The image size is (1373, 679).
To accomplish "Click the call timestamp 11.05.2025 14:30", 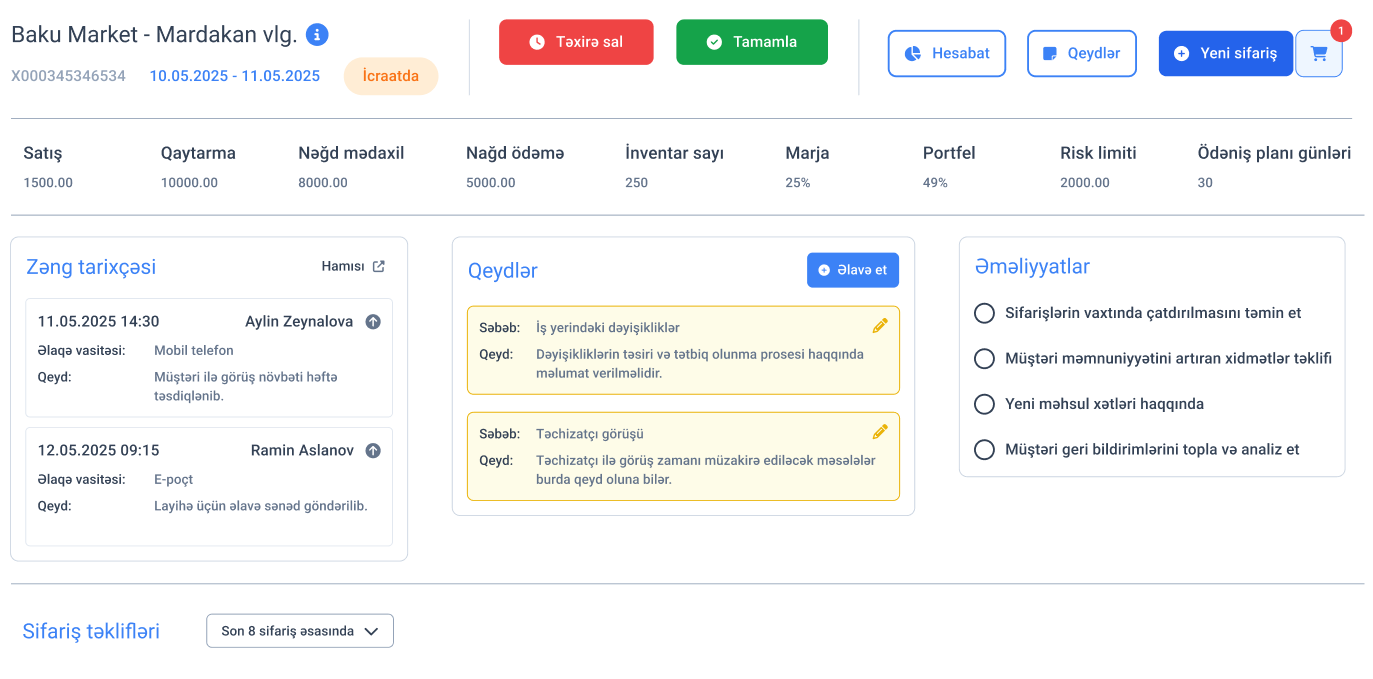I will (x=98, y=322).
